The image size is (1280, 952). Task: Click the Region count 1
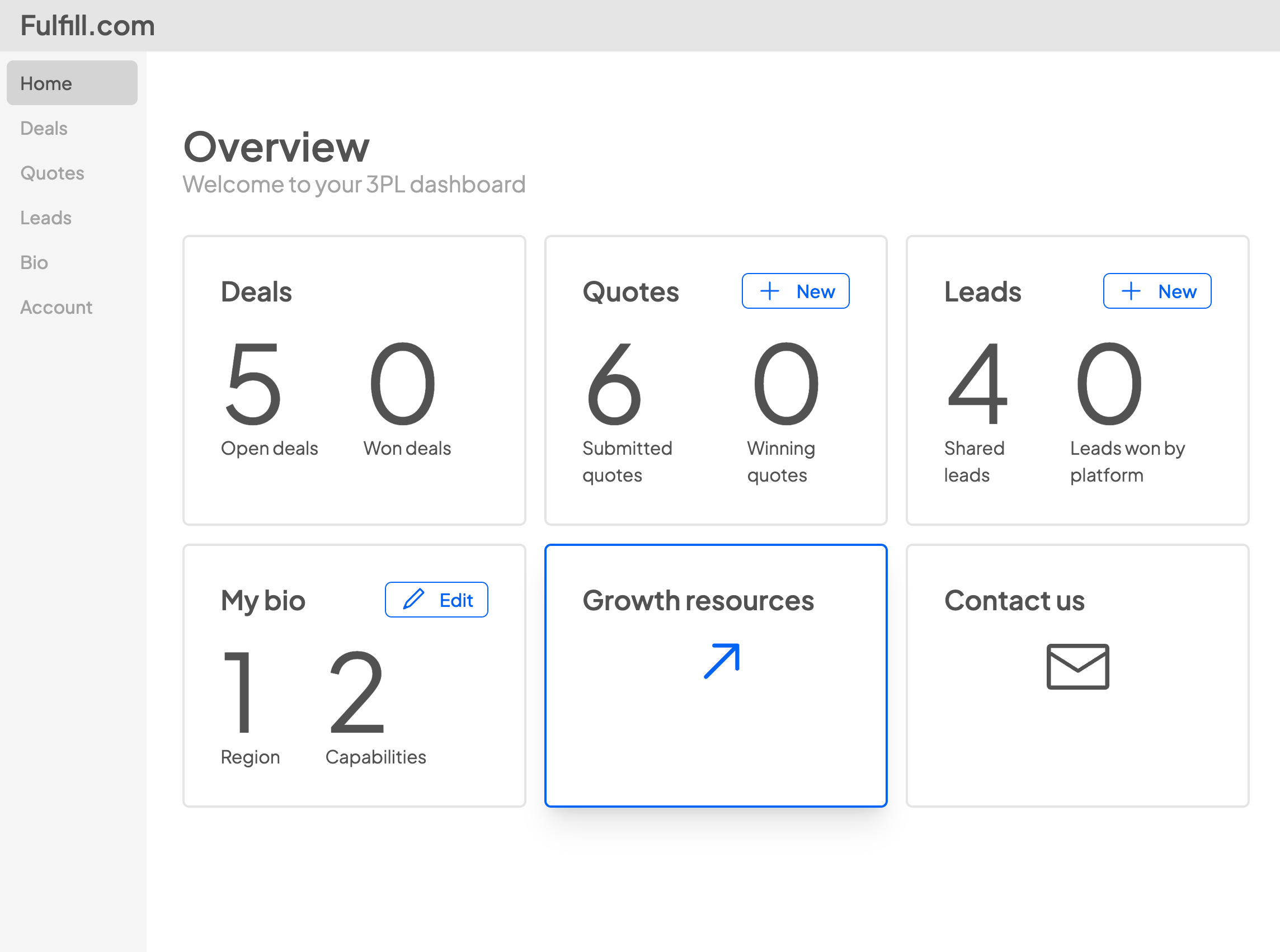click(237, 692)
